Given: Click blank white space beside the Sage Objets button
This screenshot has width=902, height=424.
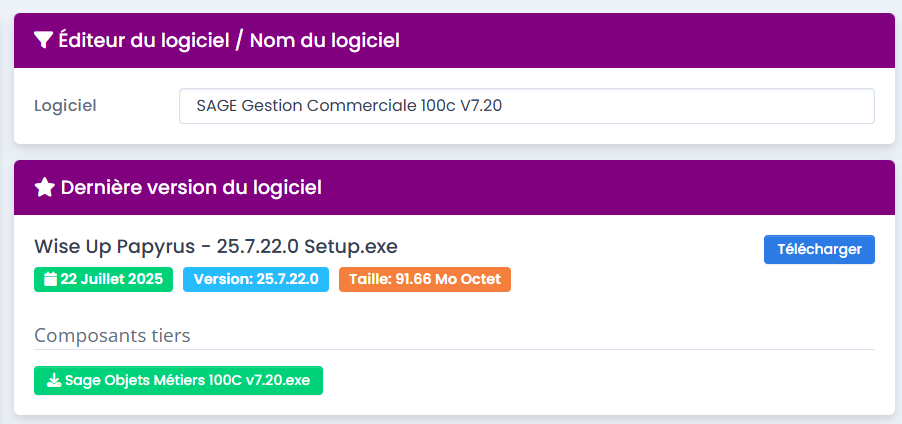Looking at the screenshot, I should pos(600,381).
